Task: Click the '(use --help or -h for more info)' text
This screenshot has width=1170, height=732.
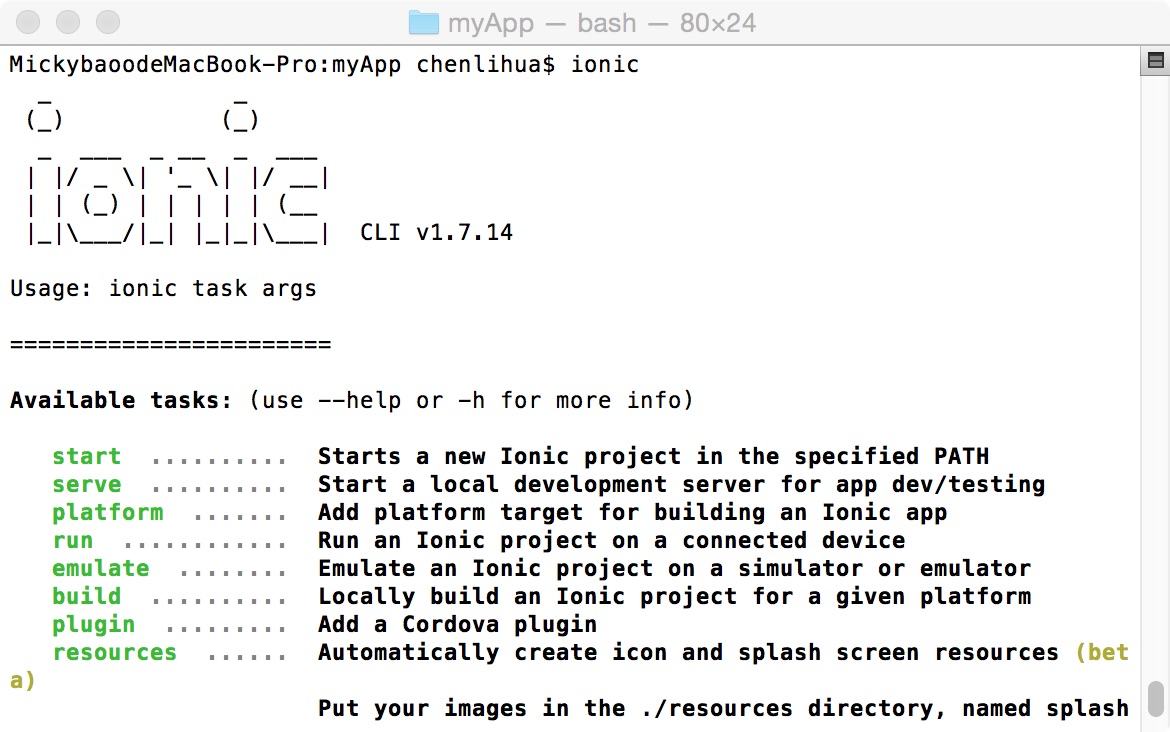Action: tap(471, 401)
